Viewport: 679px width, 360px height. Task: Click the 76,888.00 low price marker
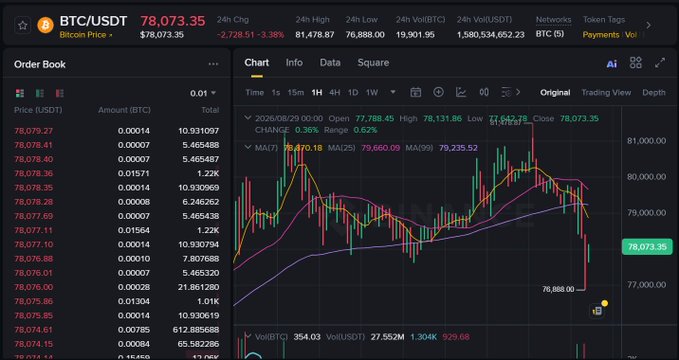558,289
